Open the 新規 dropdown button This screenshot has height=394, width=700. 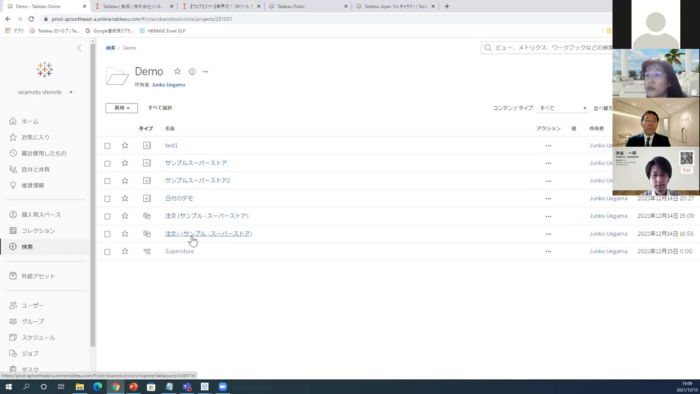coord(121,108)
